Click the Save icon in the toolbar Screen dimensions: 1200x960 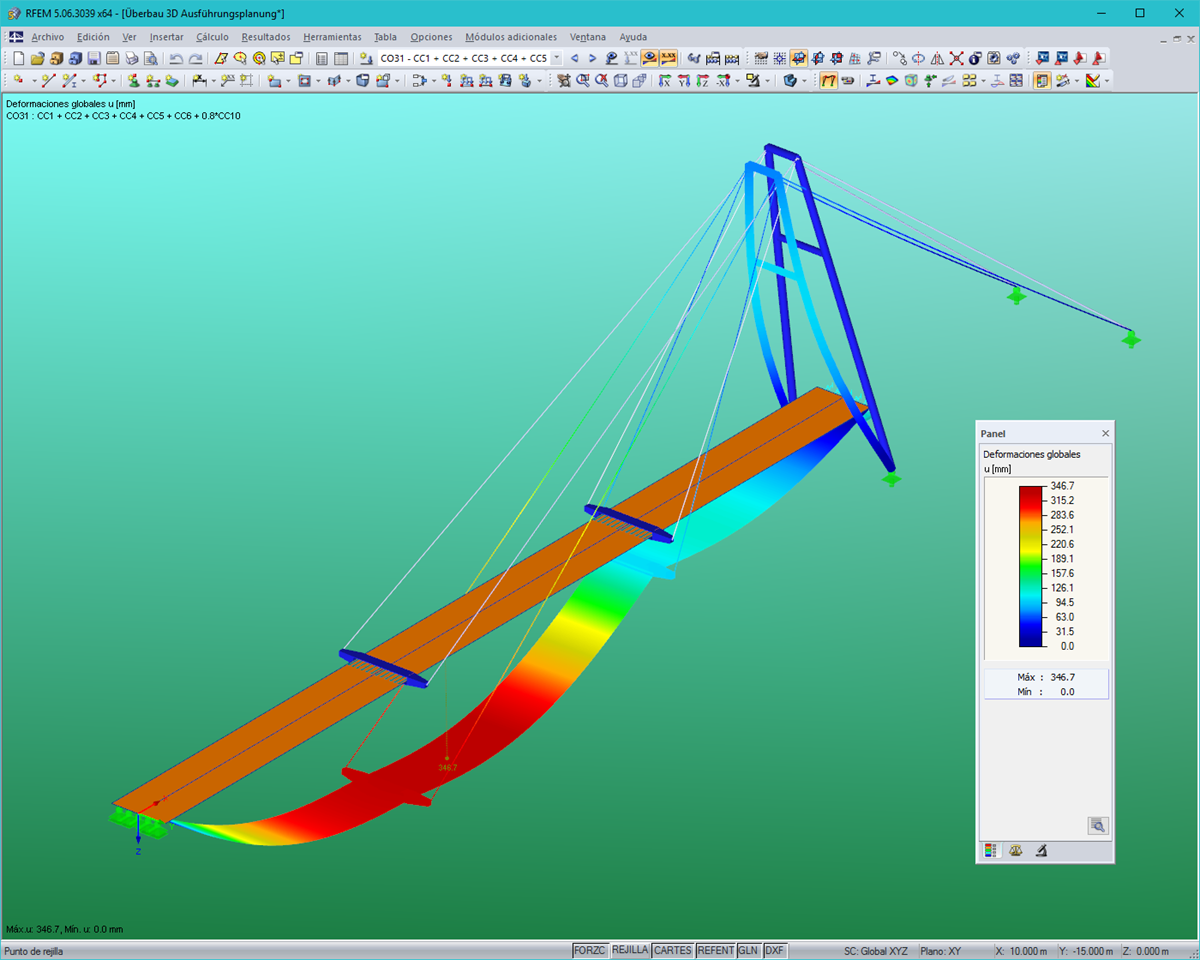click(x=92, y=58)
